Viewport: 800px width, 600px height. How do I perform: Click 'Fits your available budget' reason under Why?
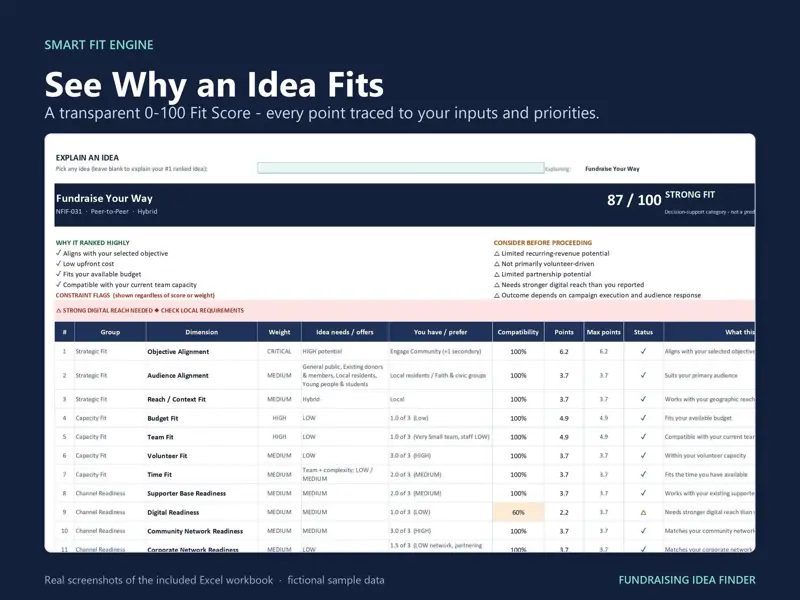click(98, 274)
